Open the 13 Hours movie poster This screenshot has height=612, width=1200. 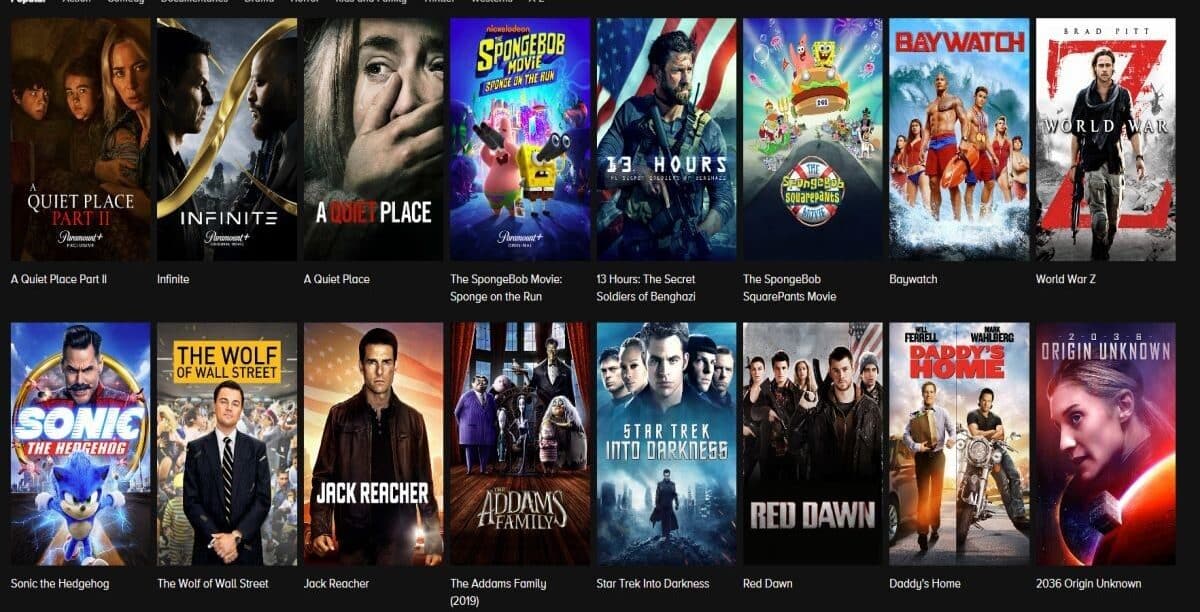[x=666, y=139]
